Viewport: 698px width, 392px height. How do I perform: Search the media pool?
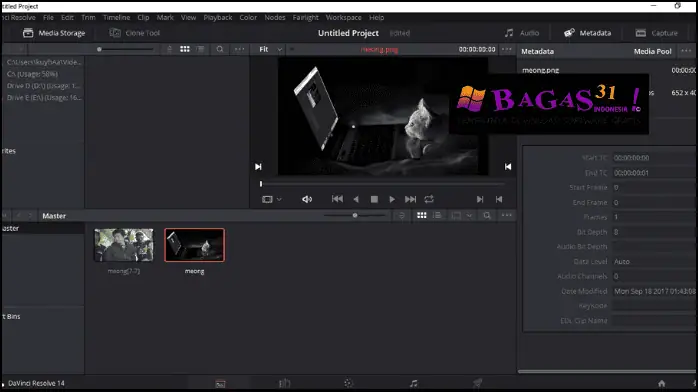point(487,215)
